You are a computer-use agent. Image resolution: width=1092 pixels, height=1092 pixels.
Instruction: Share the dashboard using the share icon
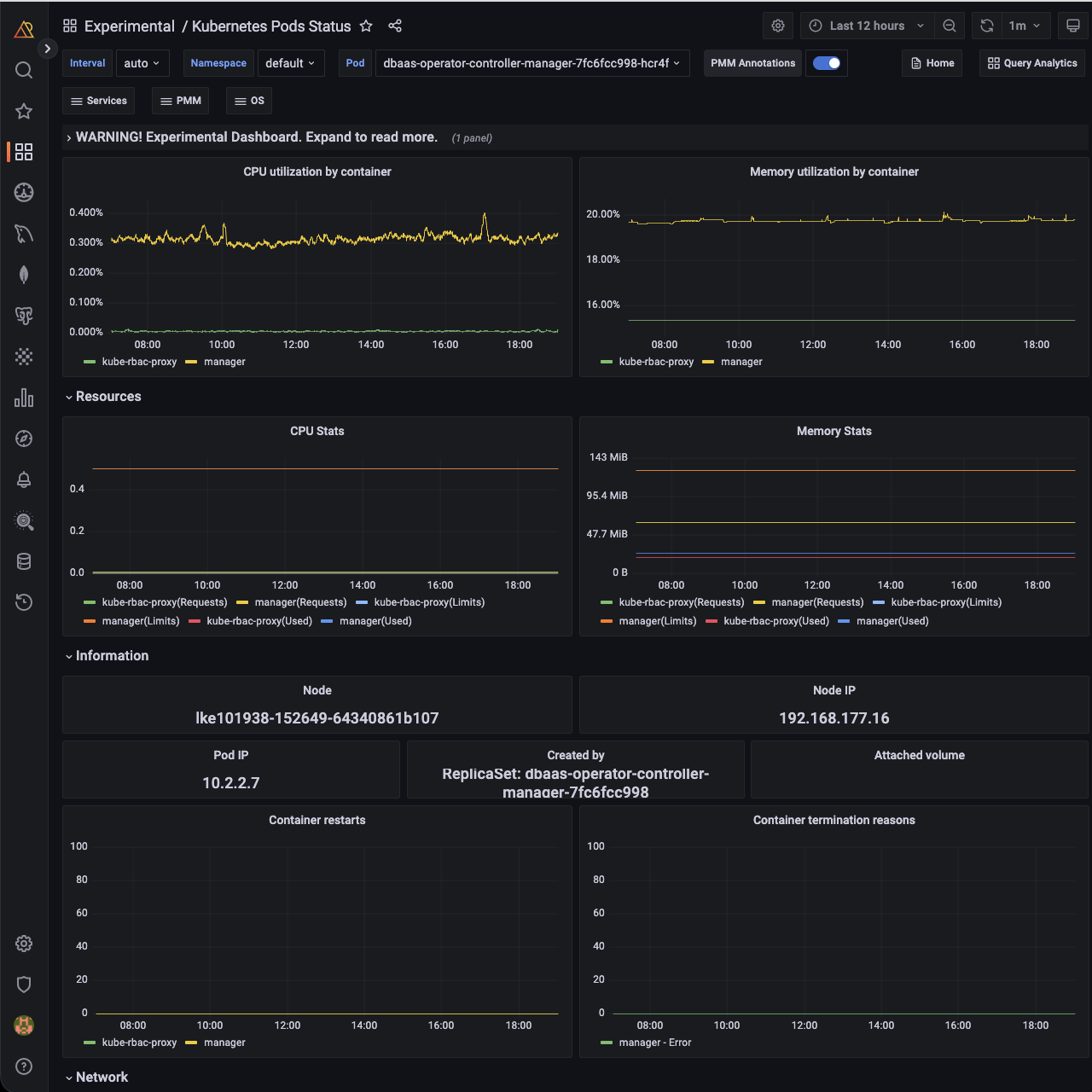[395, 26]
